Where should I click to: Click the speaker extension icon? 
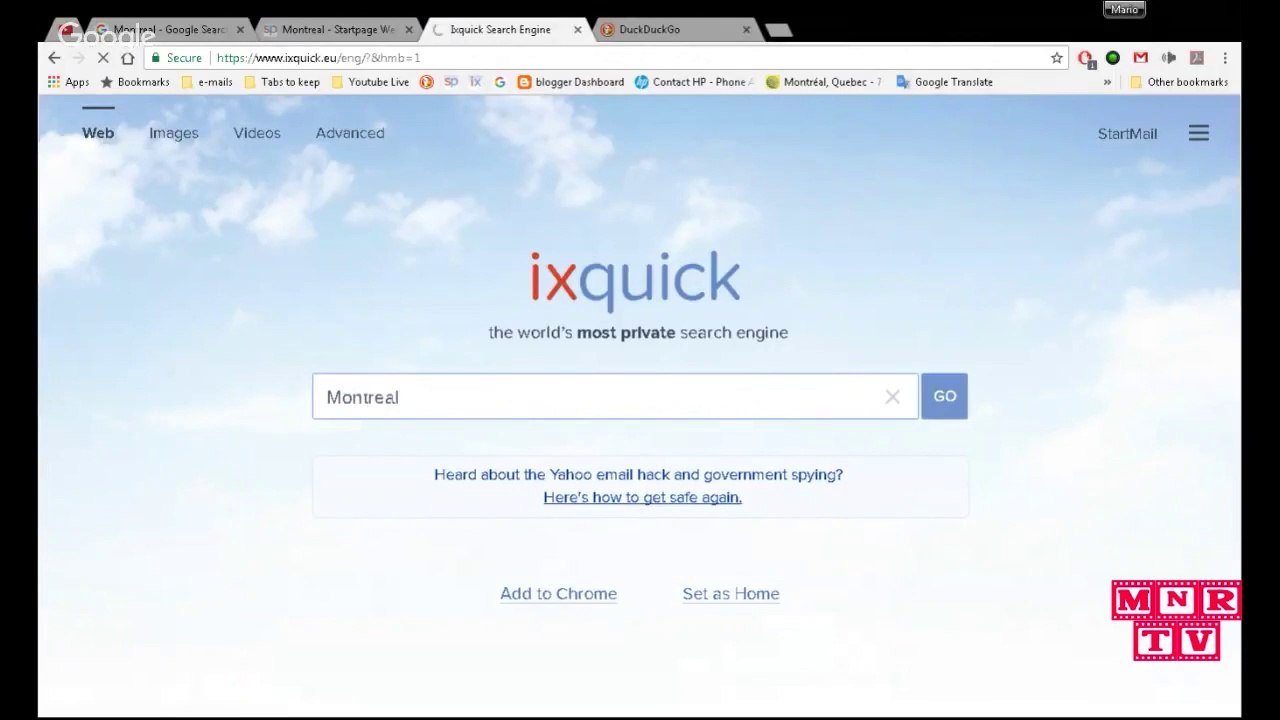tap(1168, 58)
